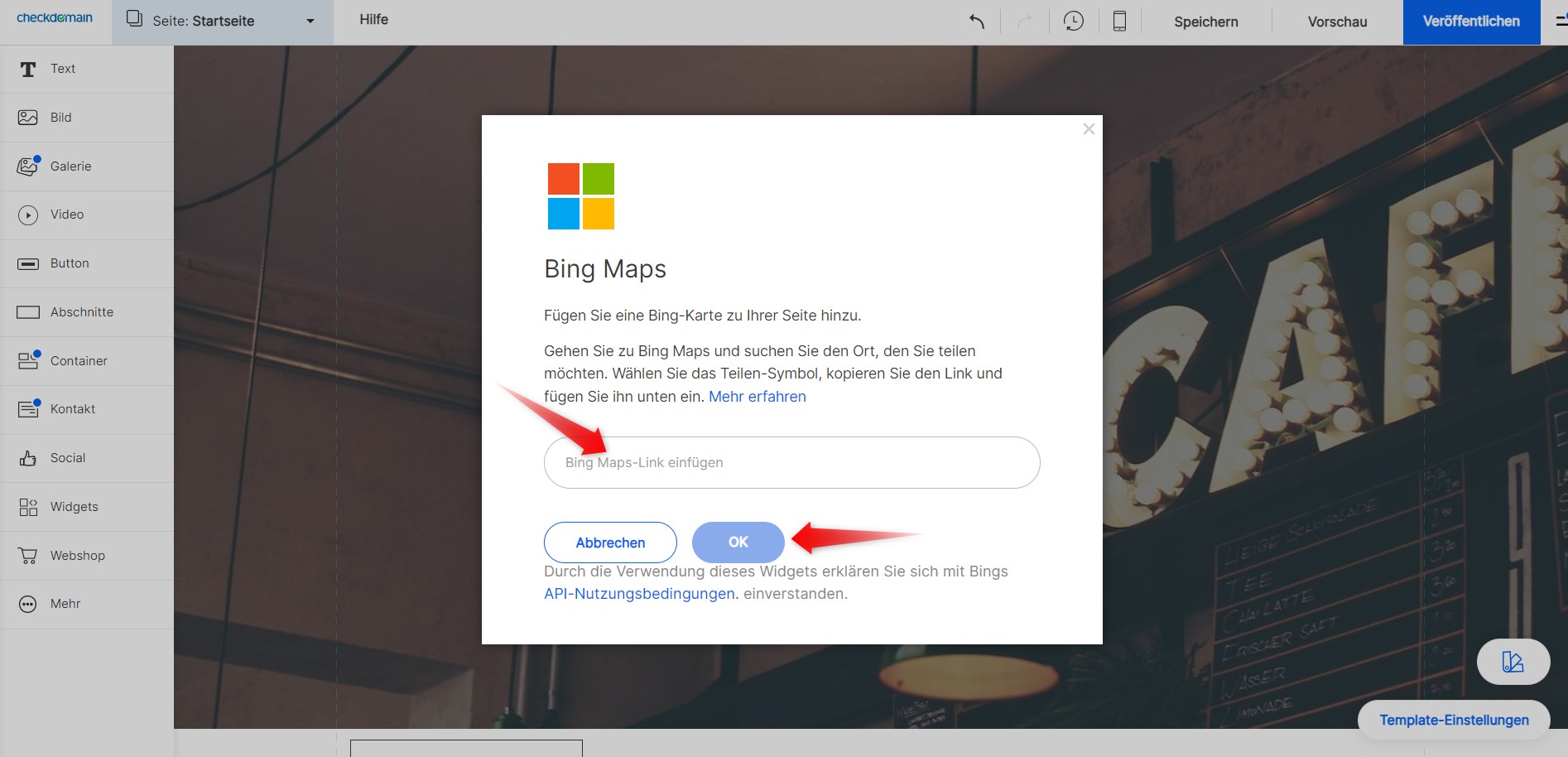The height and width of the screenshot is (757, 1568).
Task: Open the Hilfe menu
Action: (x=373, y=19)
